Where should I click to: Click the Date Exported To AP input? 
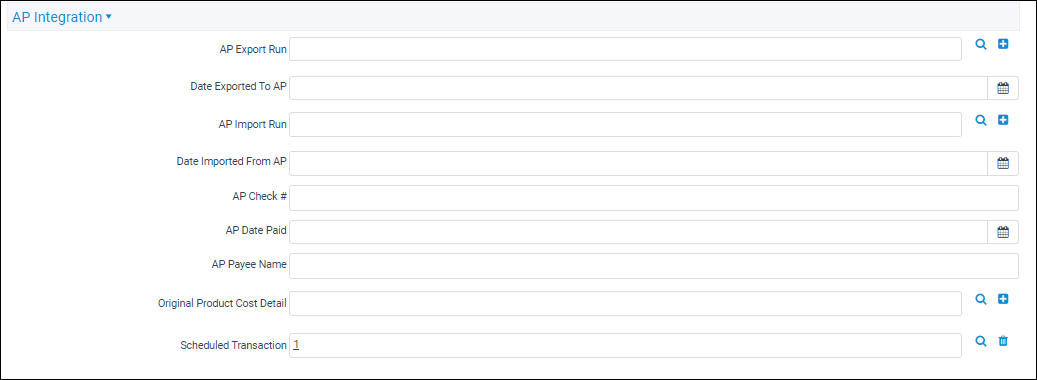tap(640, 88)
